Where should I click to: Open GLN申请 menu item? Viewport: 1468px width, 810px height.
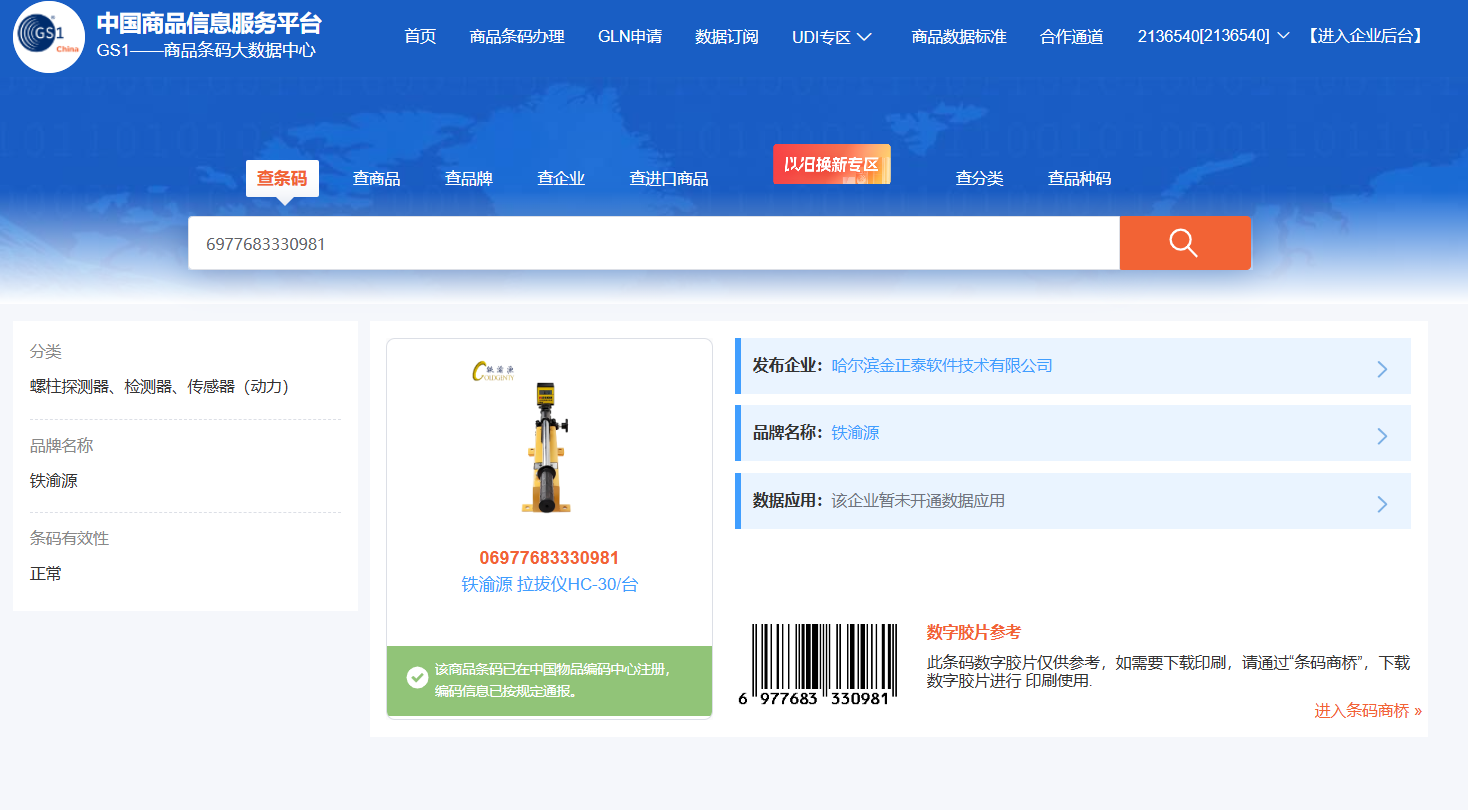(x=630, y=37)
